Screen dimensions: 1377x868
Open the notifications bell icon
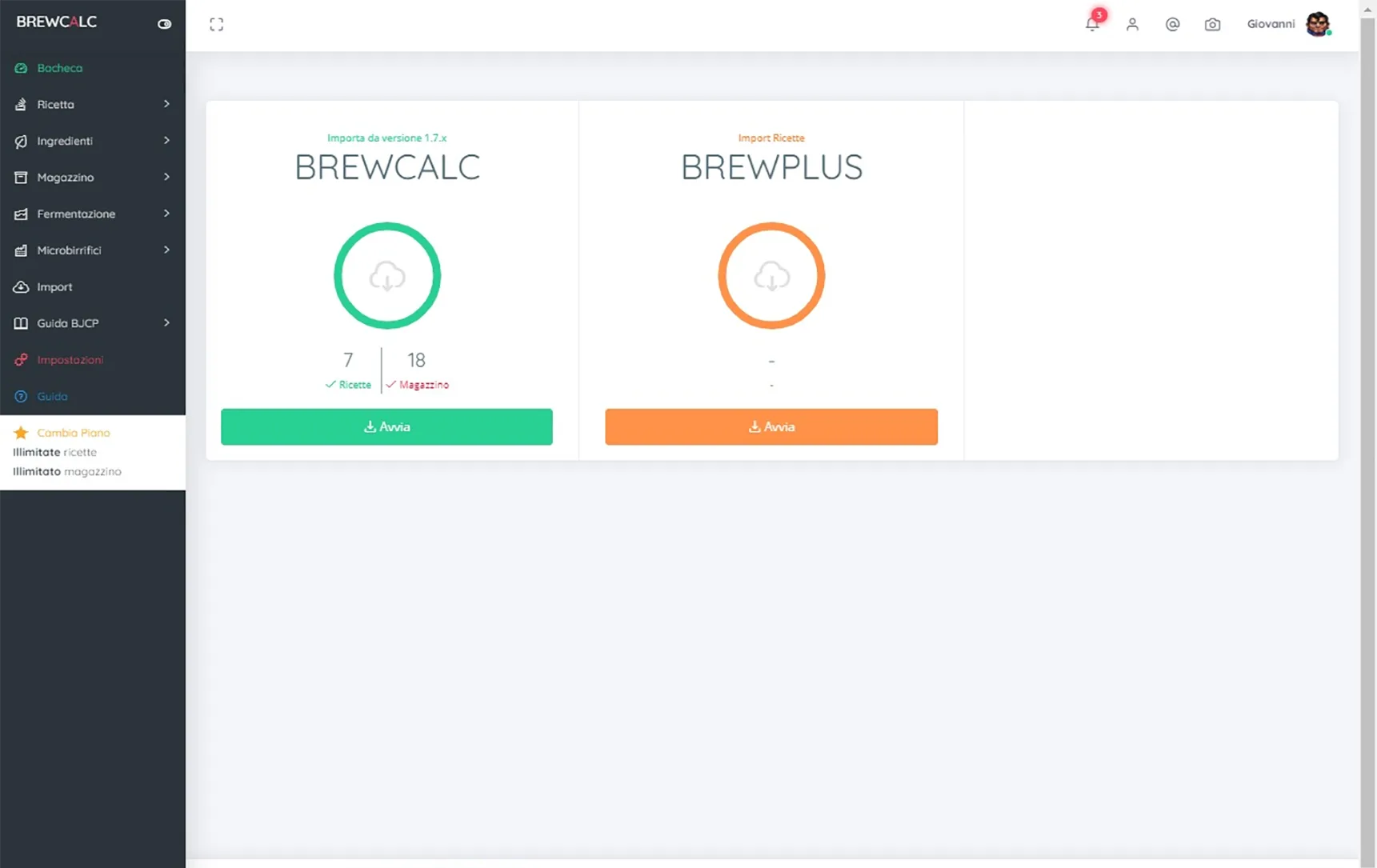click(1092, 24)
